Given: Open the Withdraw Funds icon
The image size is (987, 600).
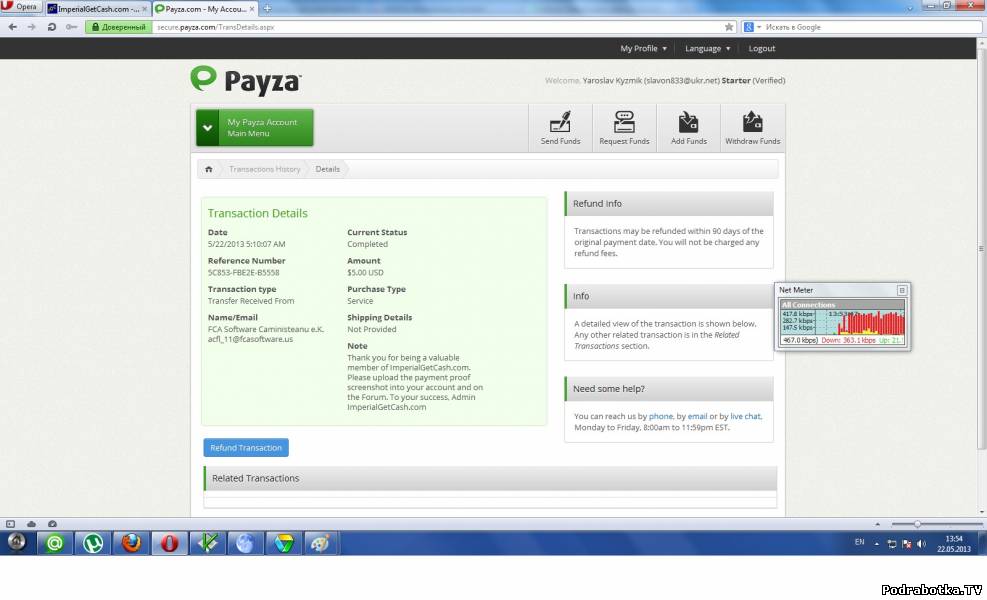Looking at the screenshot, I should pos(752,128).
